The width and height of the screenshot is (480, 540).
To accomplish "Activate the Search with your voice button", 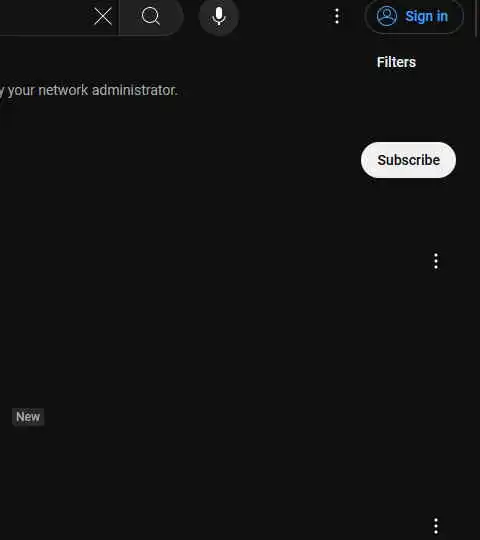I will point(219,17).
